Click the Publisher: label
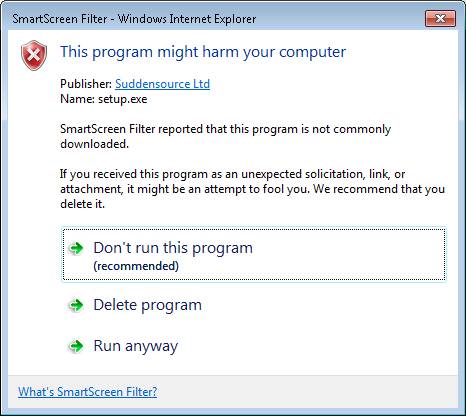This screenshot has height=416, width=466. click(x=86, y=84)
